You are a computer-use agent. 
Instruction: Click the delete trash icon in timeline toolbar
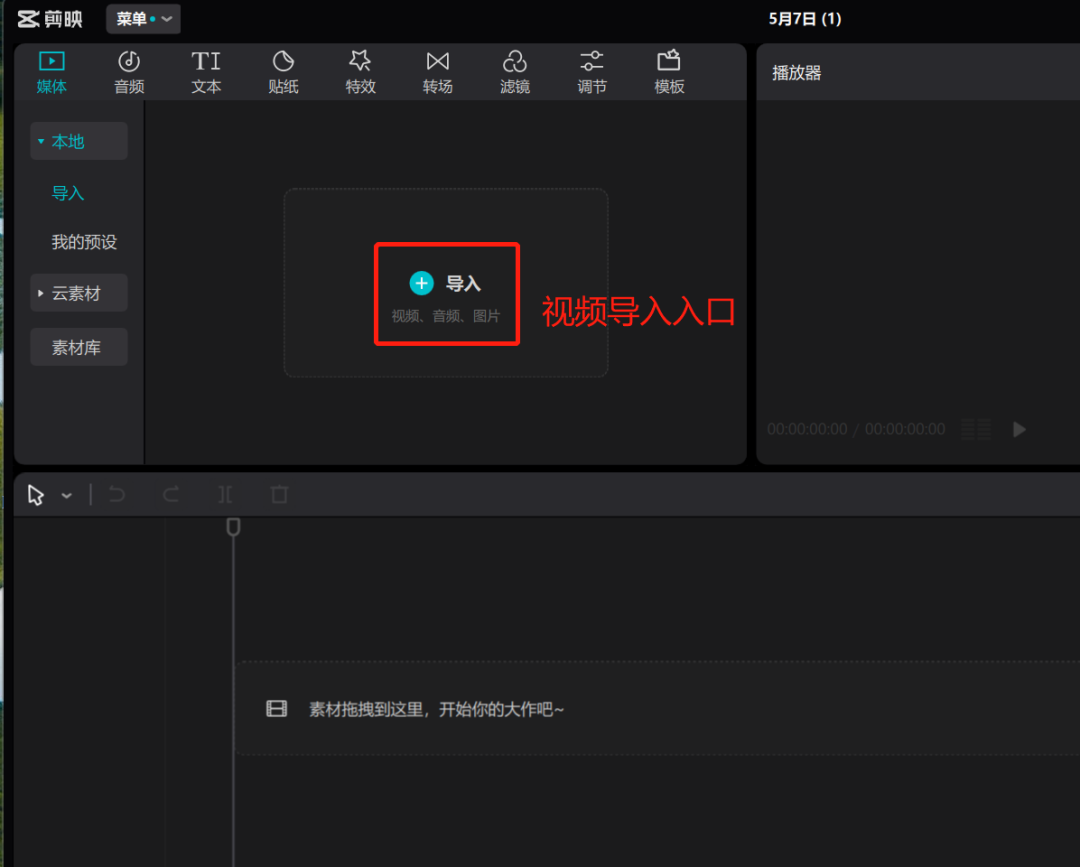279,494
